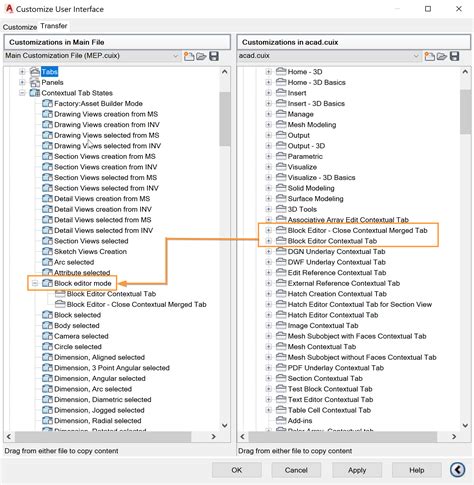Click the save icon in acad.cuix pane
This screenshot has width=474, height=485.
click(x=455, y=56)
